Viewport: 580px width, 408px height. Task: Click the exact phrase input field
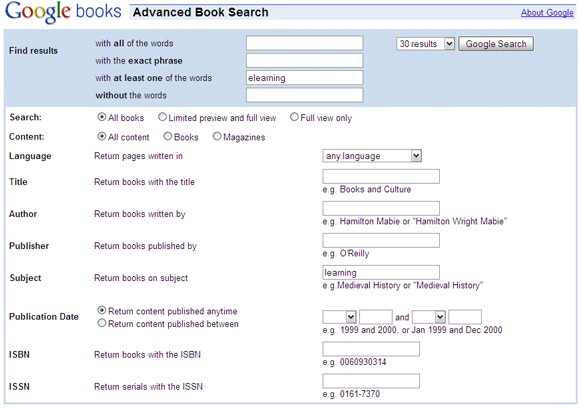304,60
